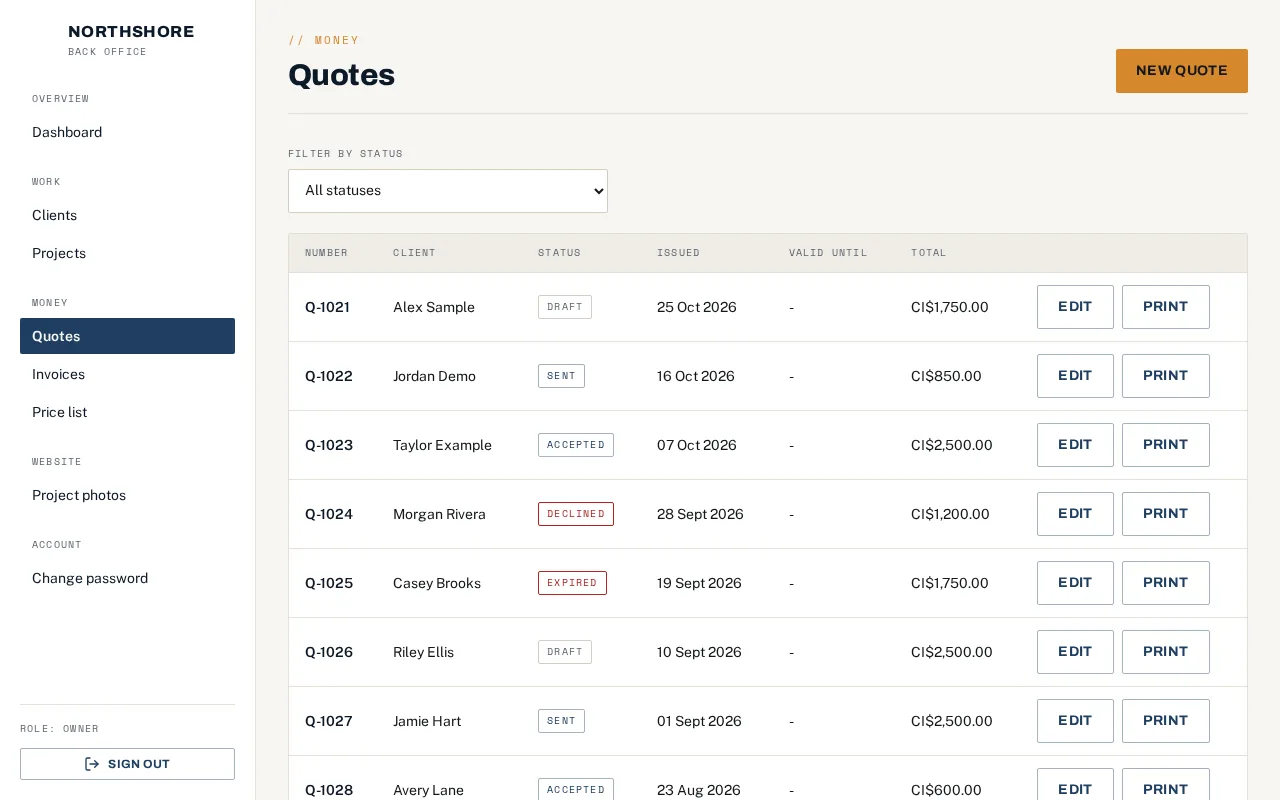Click the total CI$600.00
Viewport: 1280px width, 800px height.
(946, 790)
